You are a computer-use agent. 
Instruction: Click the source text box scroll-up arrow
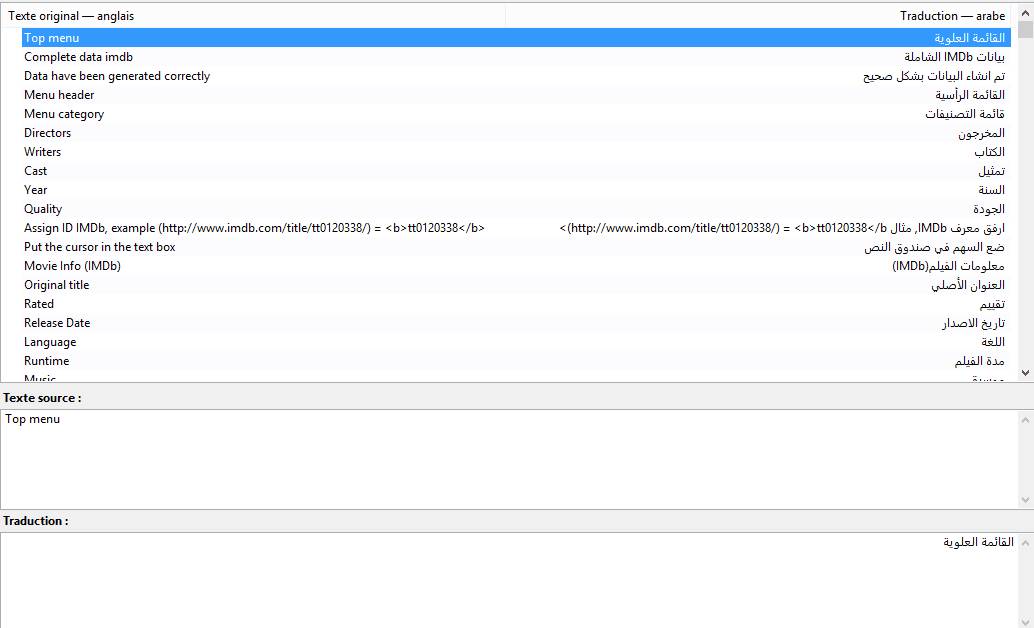pyautogui.click(x=1025, y=420)
